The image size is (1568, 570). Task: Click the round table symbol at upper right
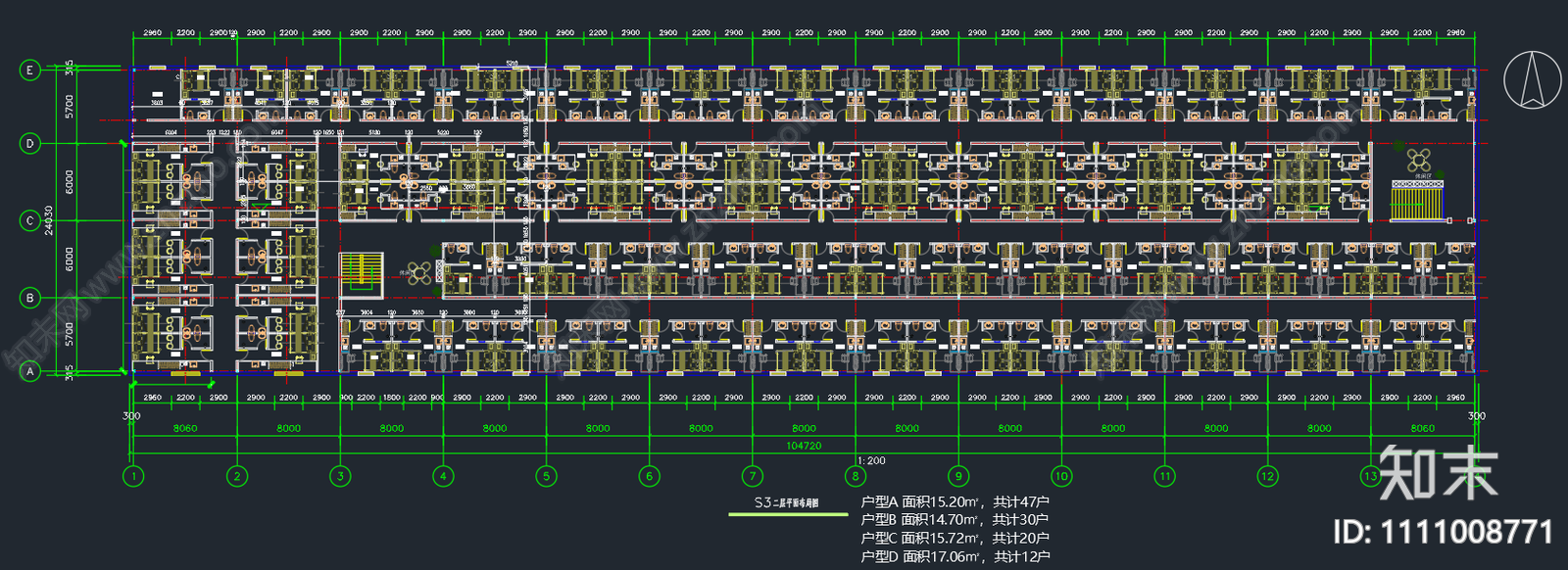click(x=1418, y=160)
